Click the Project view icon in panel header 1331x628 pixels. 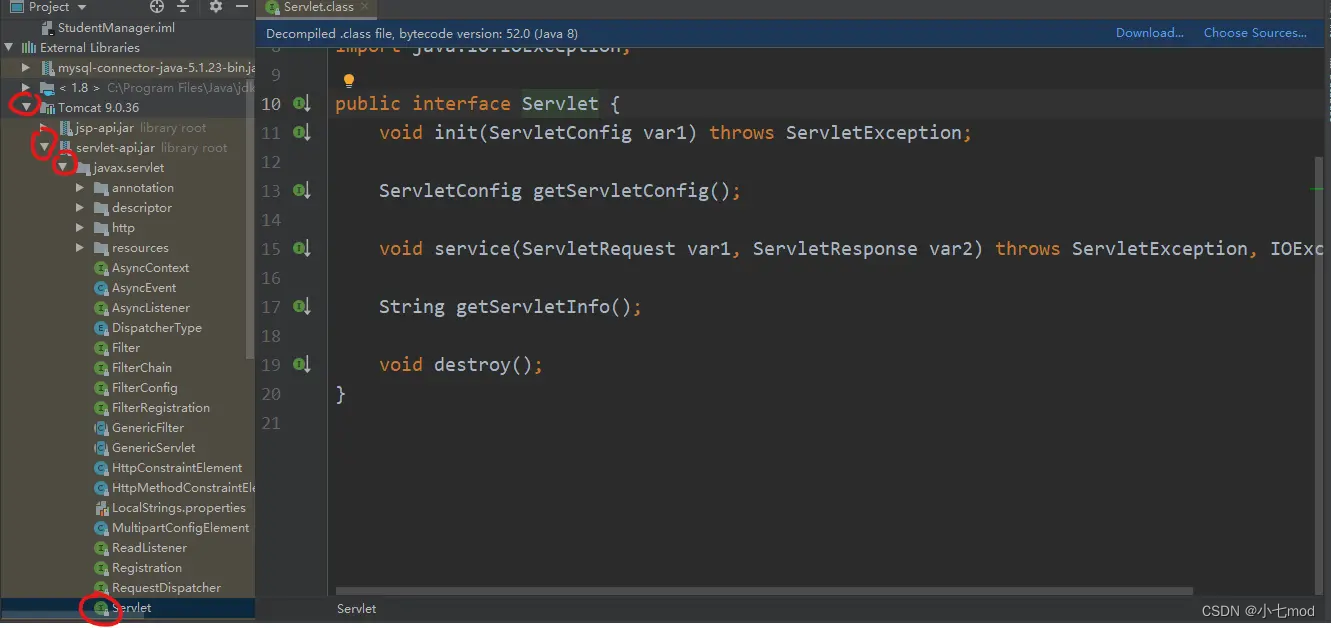[x=16, y=7]
